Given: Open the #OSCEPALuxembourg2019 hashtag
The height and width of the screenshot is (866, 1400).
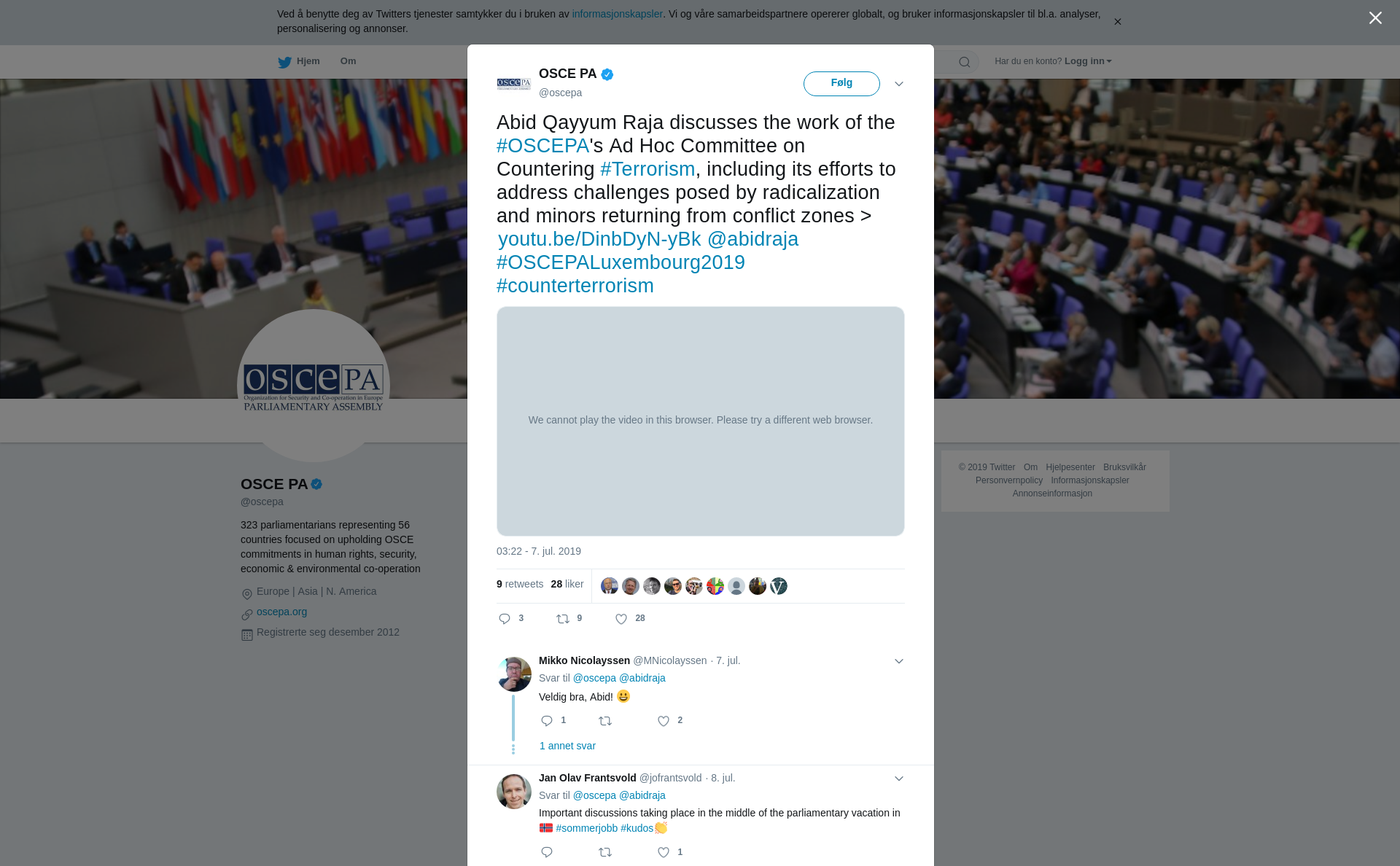Looking at the screenshot, I should click(x=621, y=262).
